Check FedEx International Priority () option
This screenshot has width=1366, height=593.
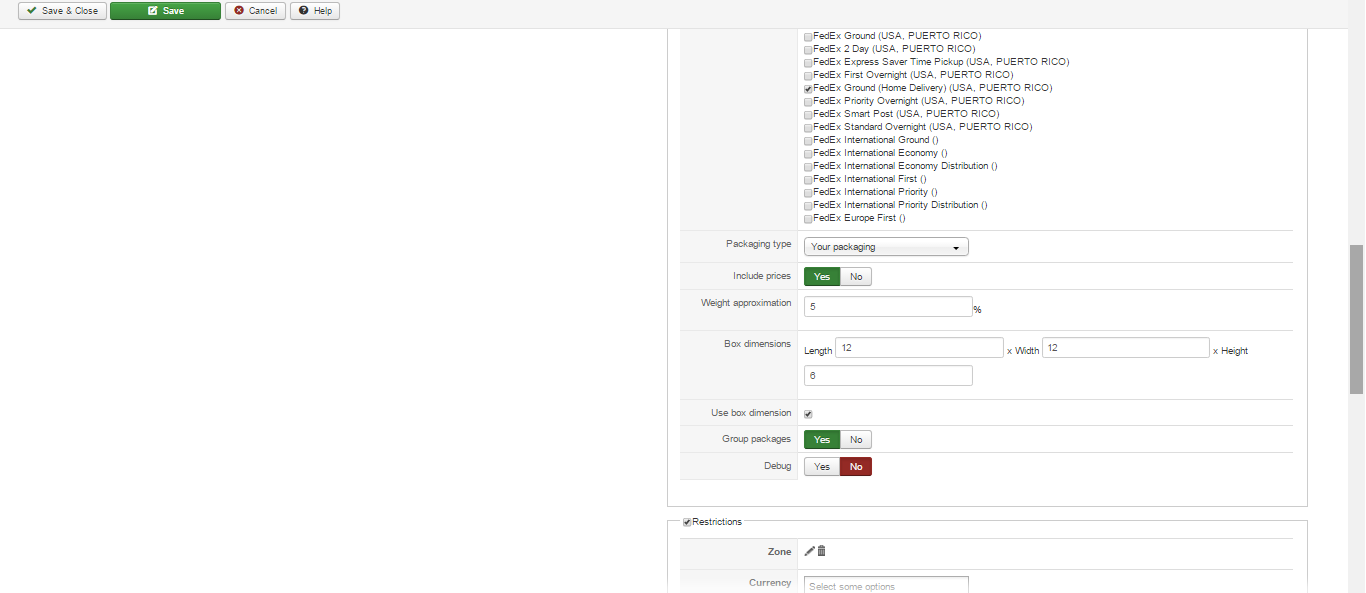click(808, 192)
